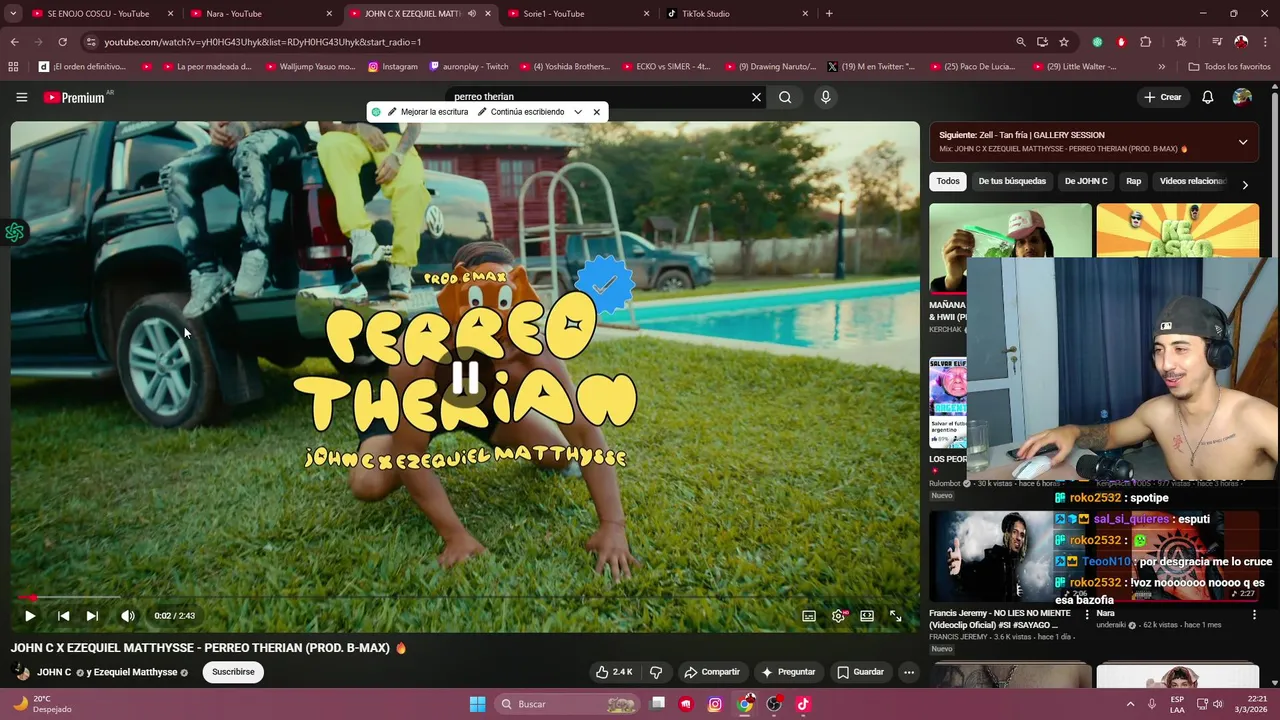Click the taskbar Buscar search box
Image resolution: width=1280 pixels, height=720 pixels.
coord(566,704)
